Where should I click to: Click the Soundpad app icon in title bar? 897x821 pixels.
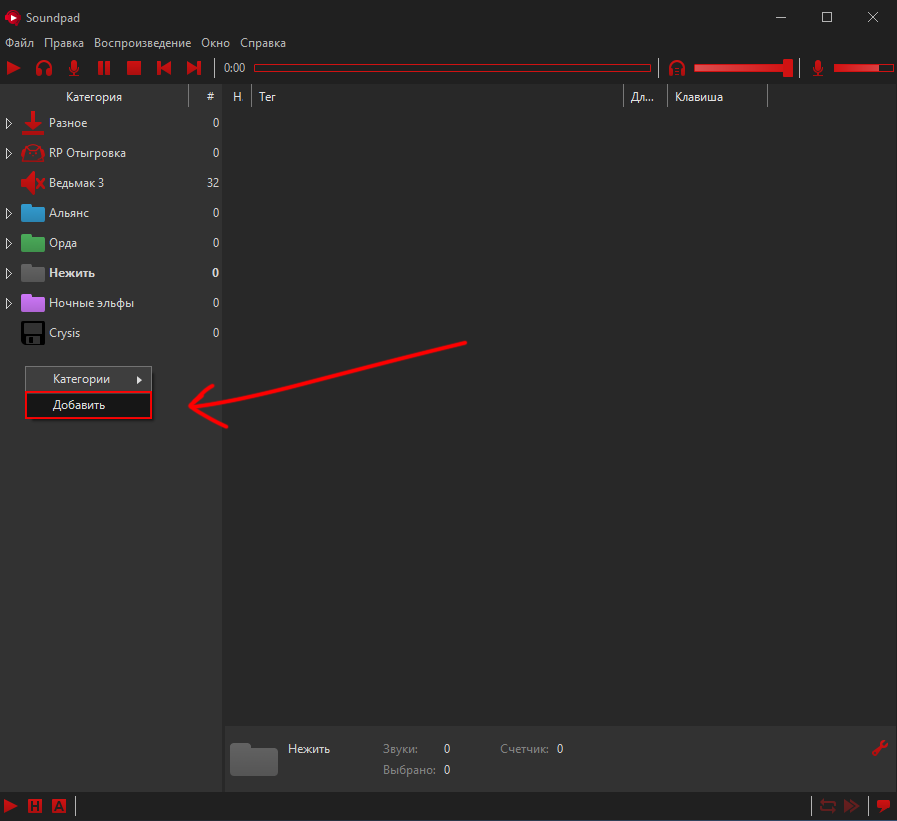[12, 18]
